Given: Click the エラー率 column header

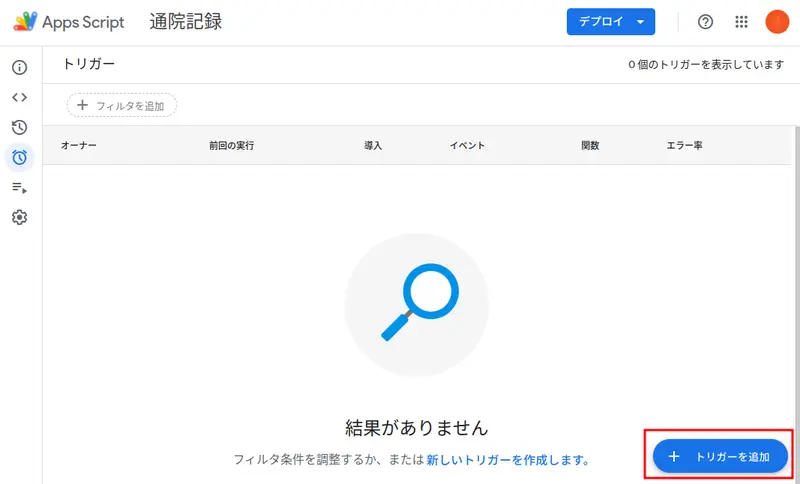Looking at the screenshot, I should pos(684,146).
